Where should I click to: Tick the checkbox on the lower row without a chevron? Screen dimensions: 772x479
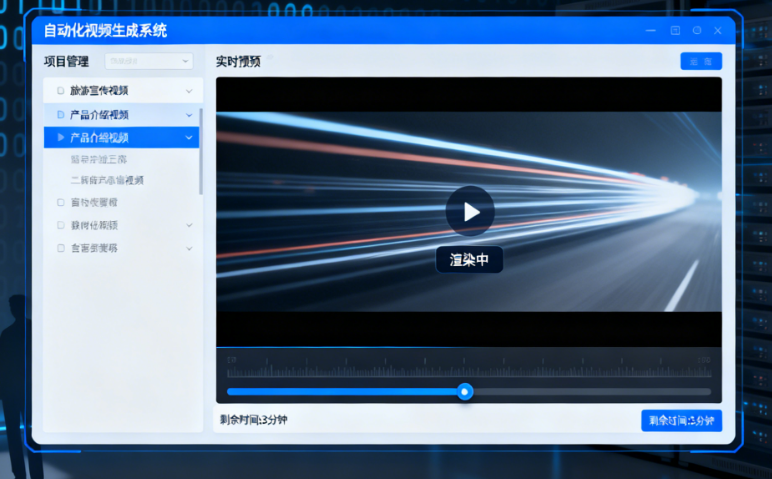tap(61, 202)
